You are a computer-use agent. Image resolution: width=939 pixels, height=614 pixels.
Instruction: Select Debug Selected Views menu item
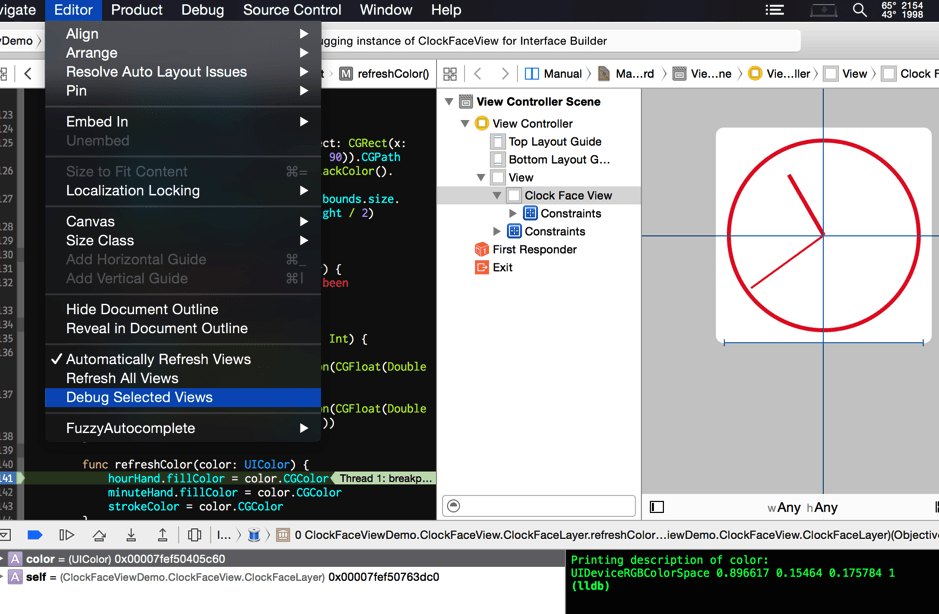(x=139, y=397)
